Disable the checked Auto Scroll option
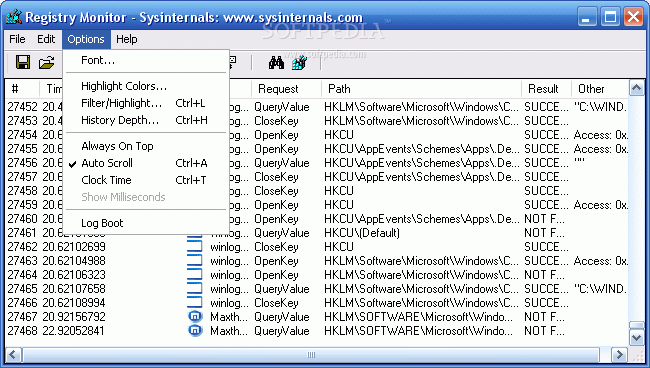The width and height of the screenshot is (650, 368). pos(146,163)
